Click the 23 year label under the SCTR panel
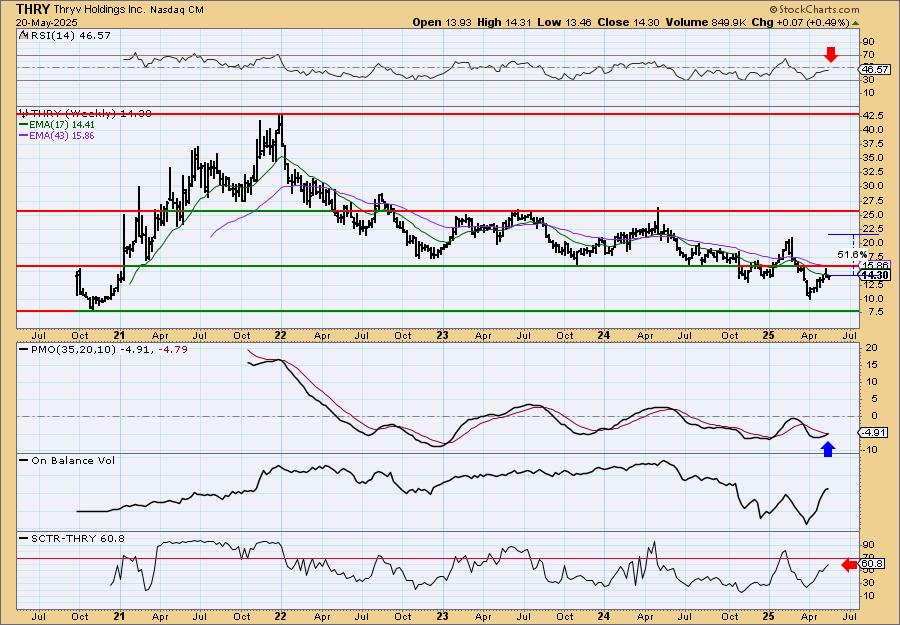The image size is (900, 625). pyautogui.click(x=442, y=616)
